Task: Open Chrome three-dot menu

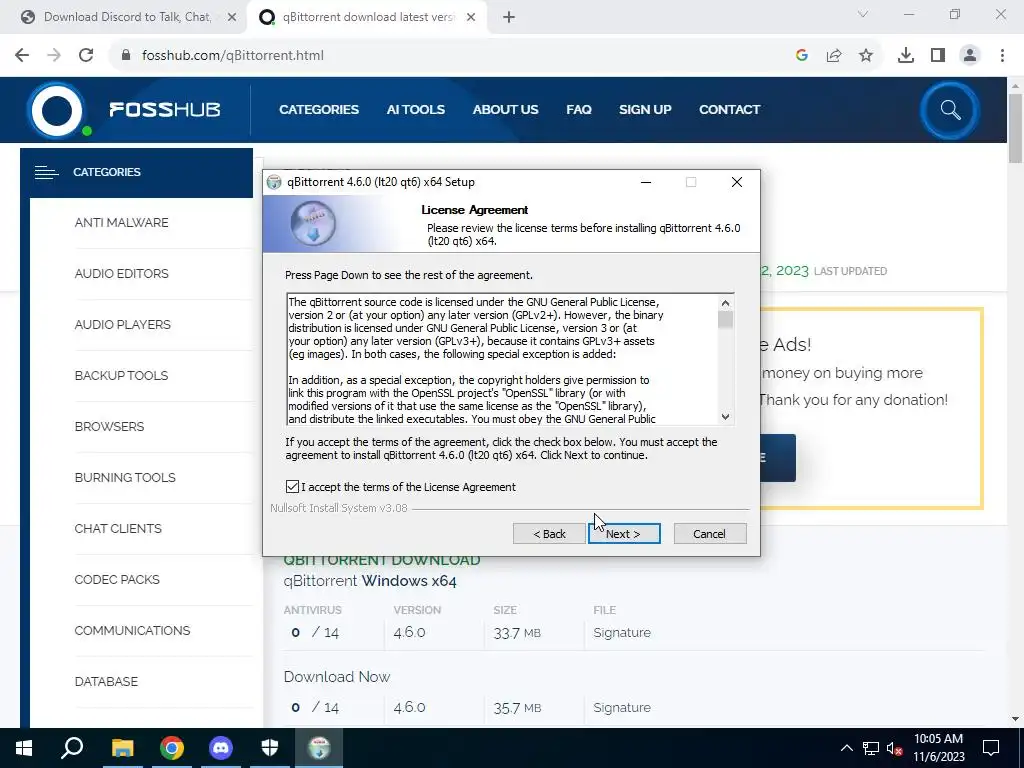Action: [1002, 56]
